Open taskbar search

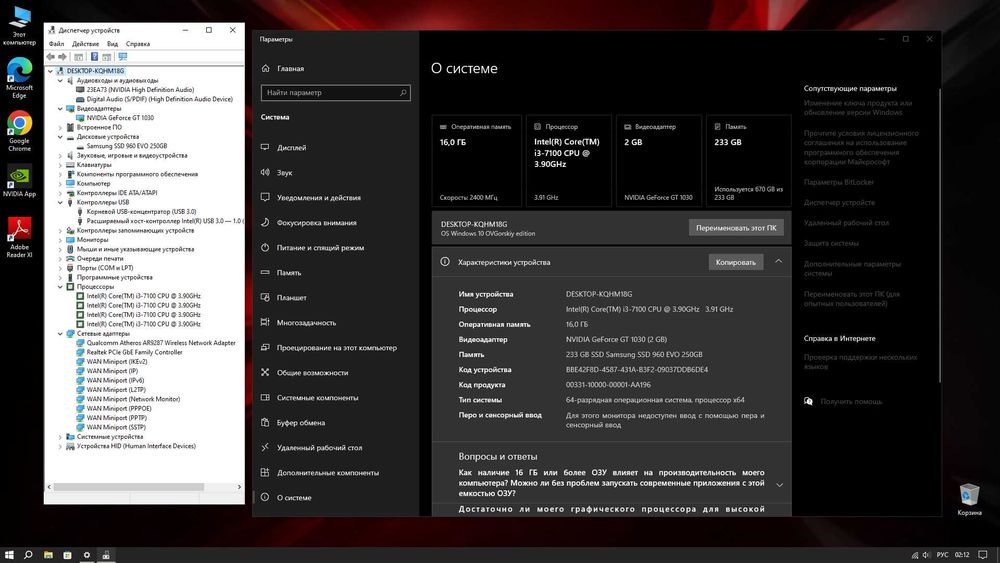28,555
